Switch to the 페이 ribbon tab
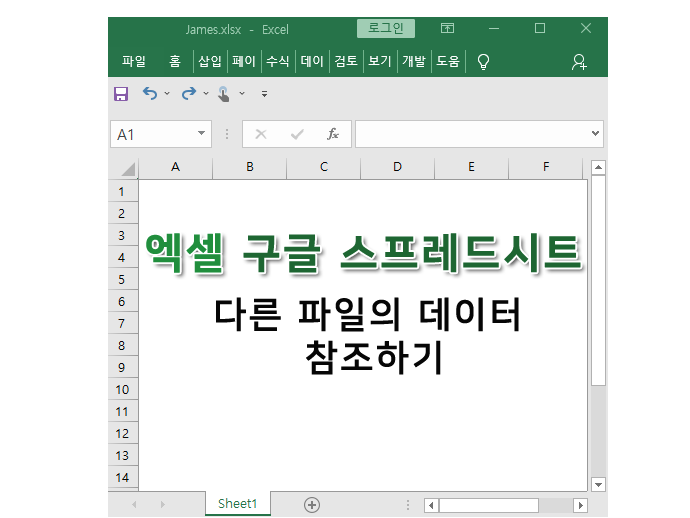Viewport: 690px width, 518px height. 244,61
